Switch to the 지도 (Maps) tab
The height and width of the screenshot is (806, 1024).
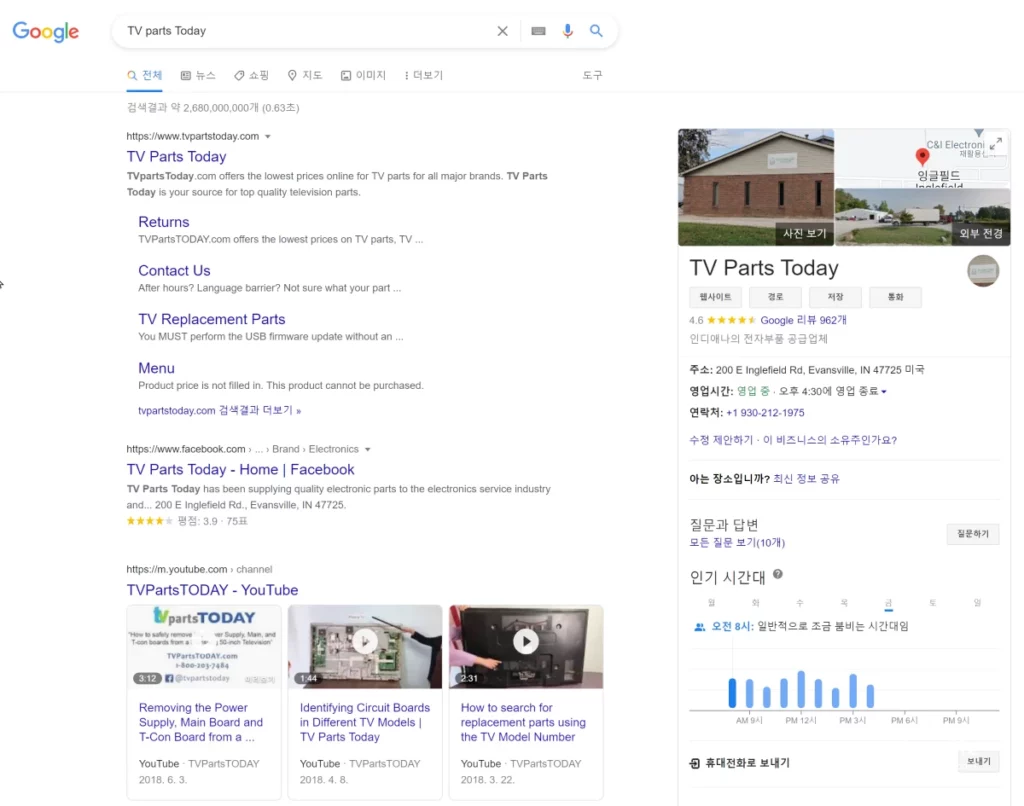305,75
